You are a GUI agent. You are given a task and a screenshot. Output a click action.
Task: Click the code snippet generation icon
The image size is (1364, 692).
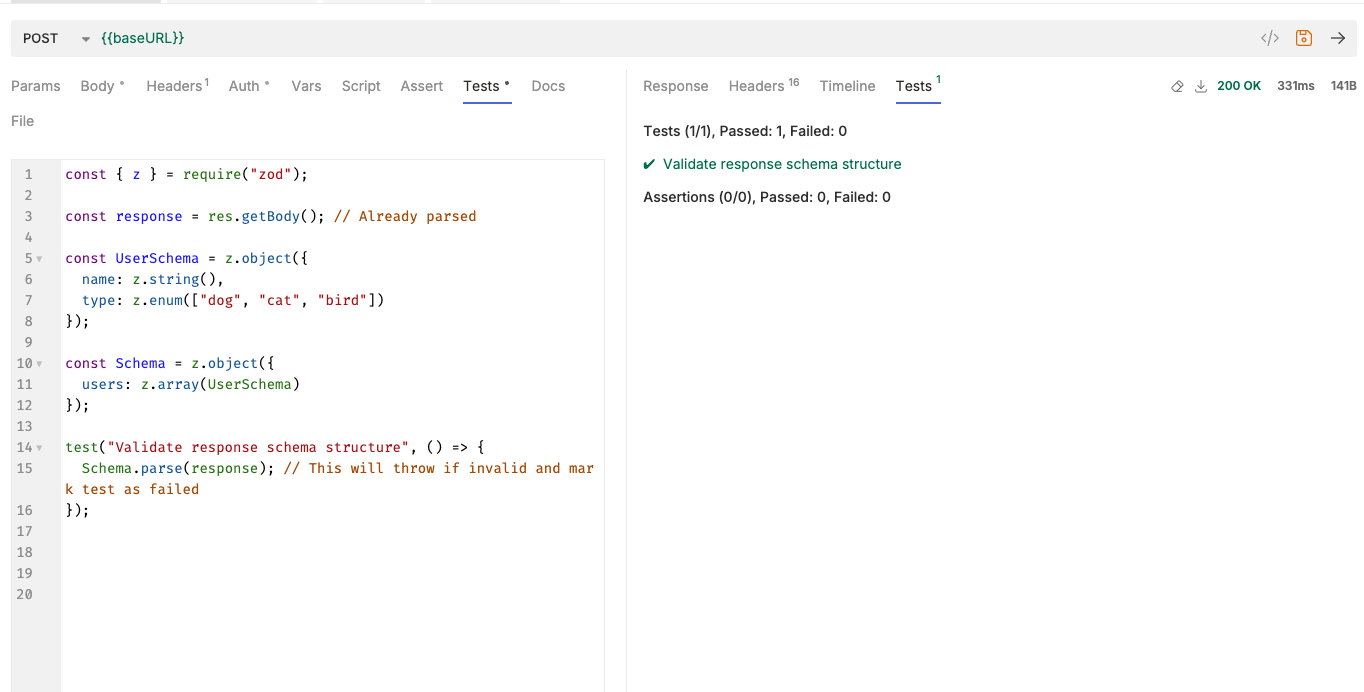(x=1269, y=37)
